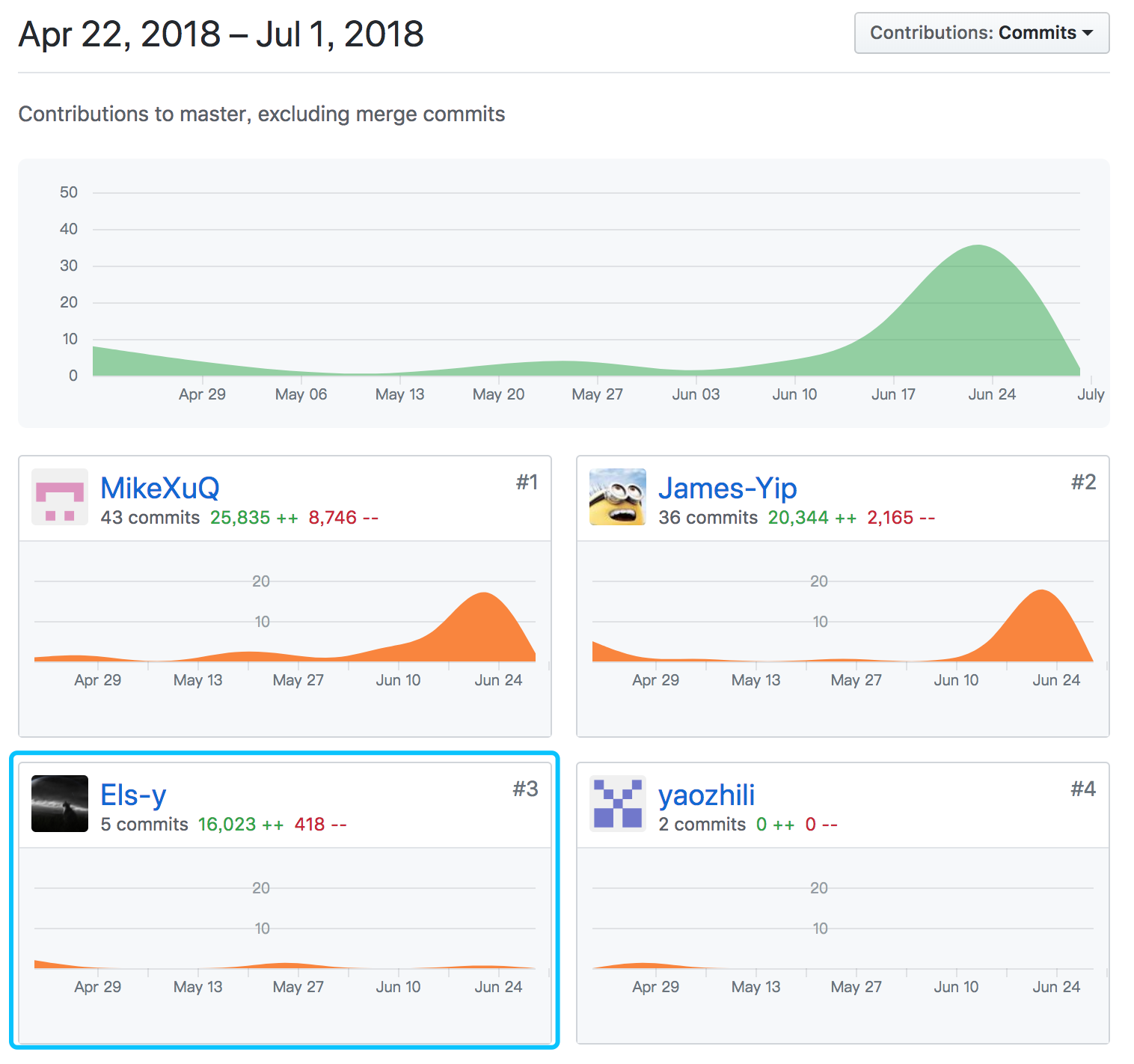Open MikeXuQ's profile link
1134x1064 pixels.
pos(159,488)
